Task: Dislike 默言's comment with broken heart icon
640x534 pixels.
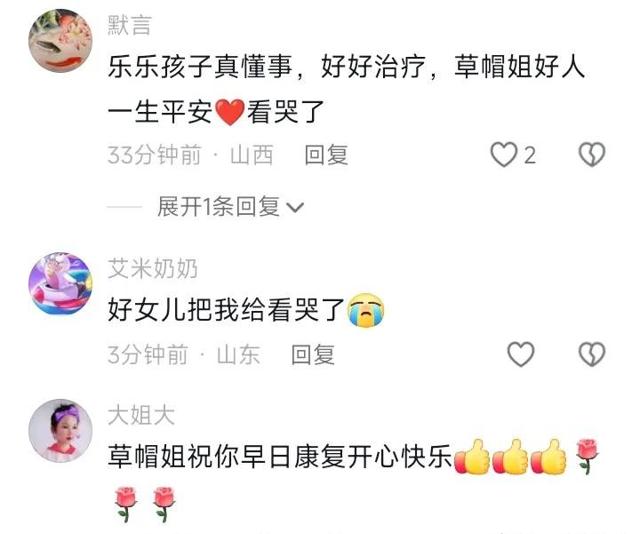Action: tap(592, 155)
